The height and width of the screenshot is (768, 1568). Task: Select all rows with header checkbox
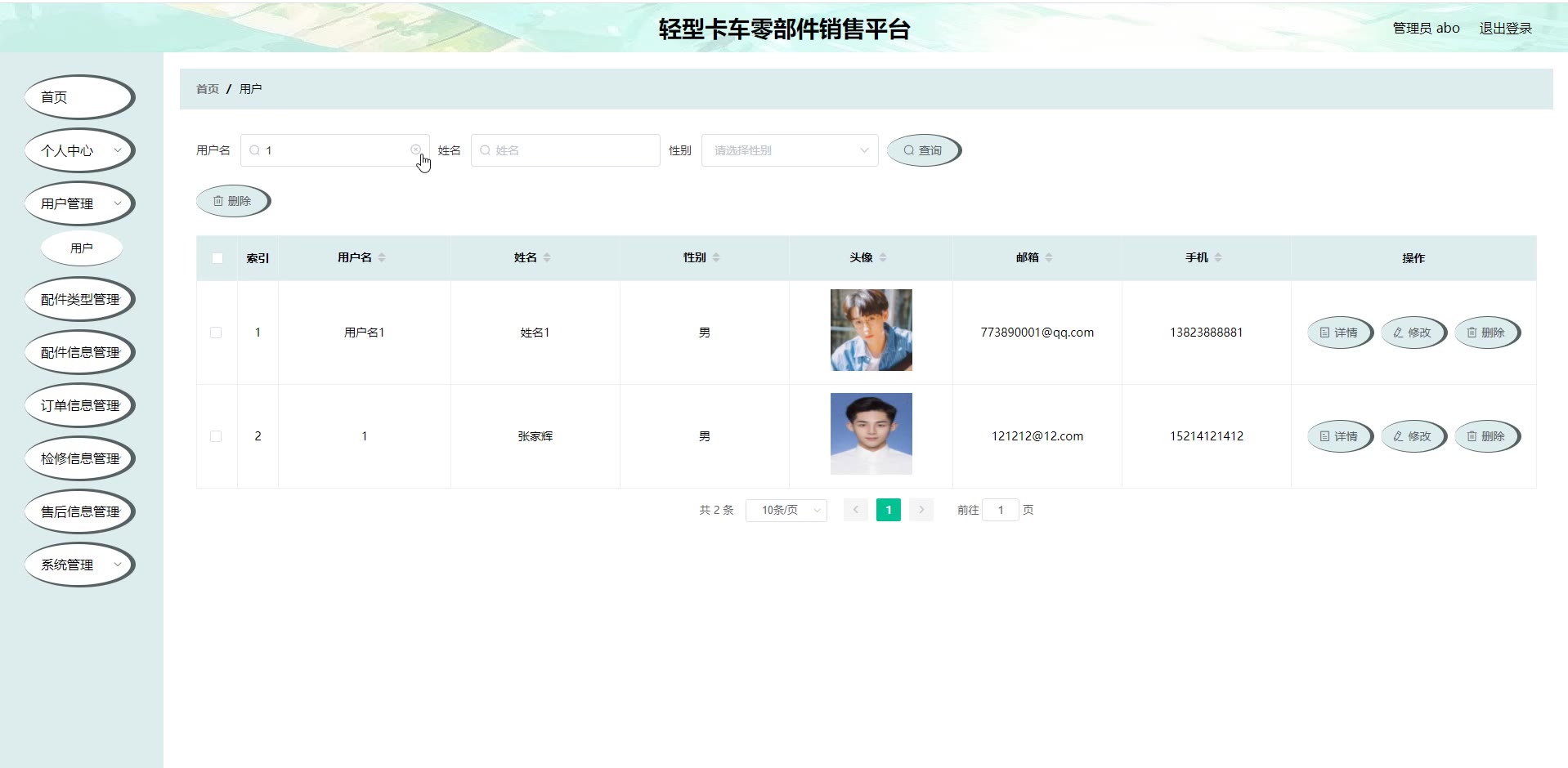[217, 258]
